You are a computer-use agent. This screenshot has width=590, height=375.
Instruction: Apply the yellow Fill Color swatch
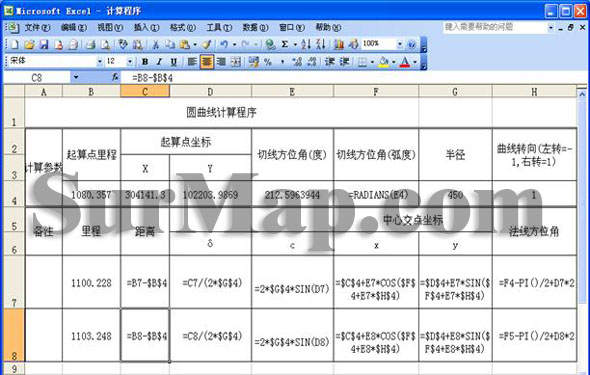coord(384,62)
